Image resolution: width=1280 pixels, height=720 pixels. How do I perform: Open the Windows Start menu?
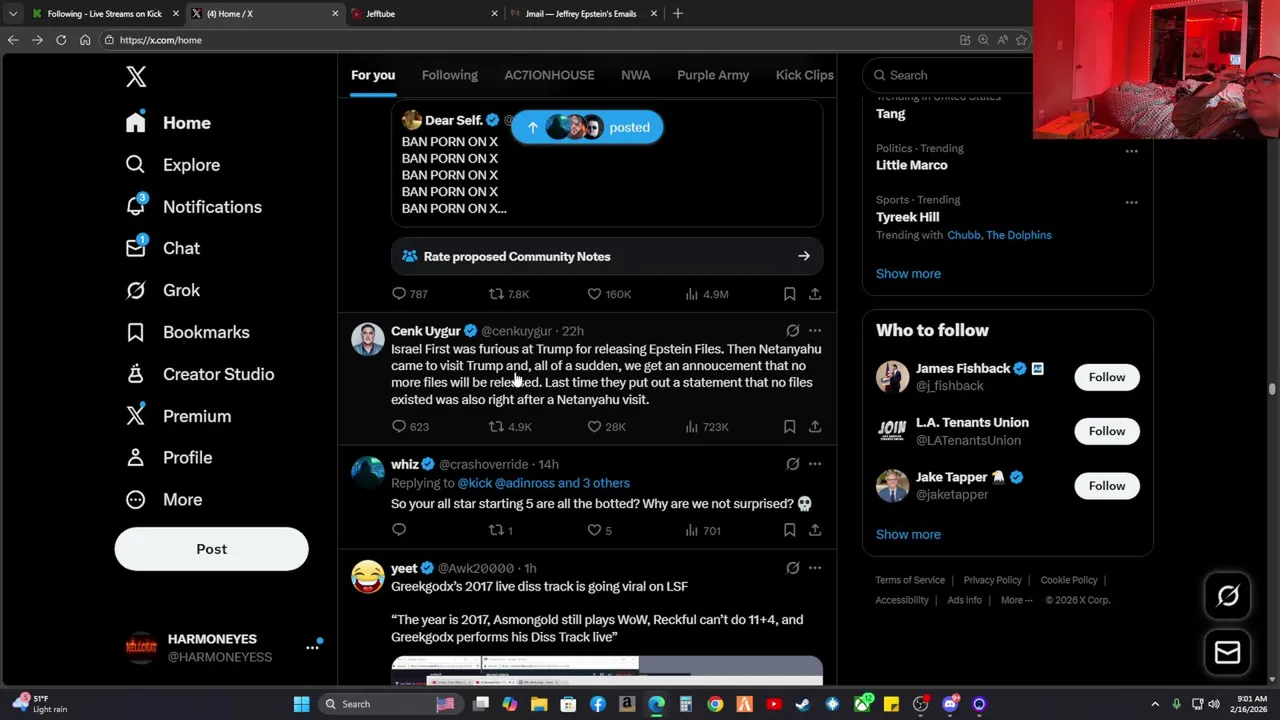pos(301,704)
